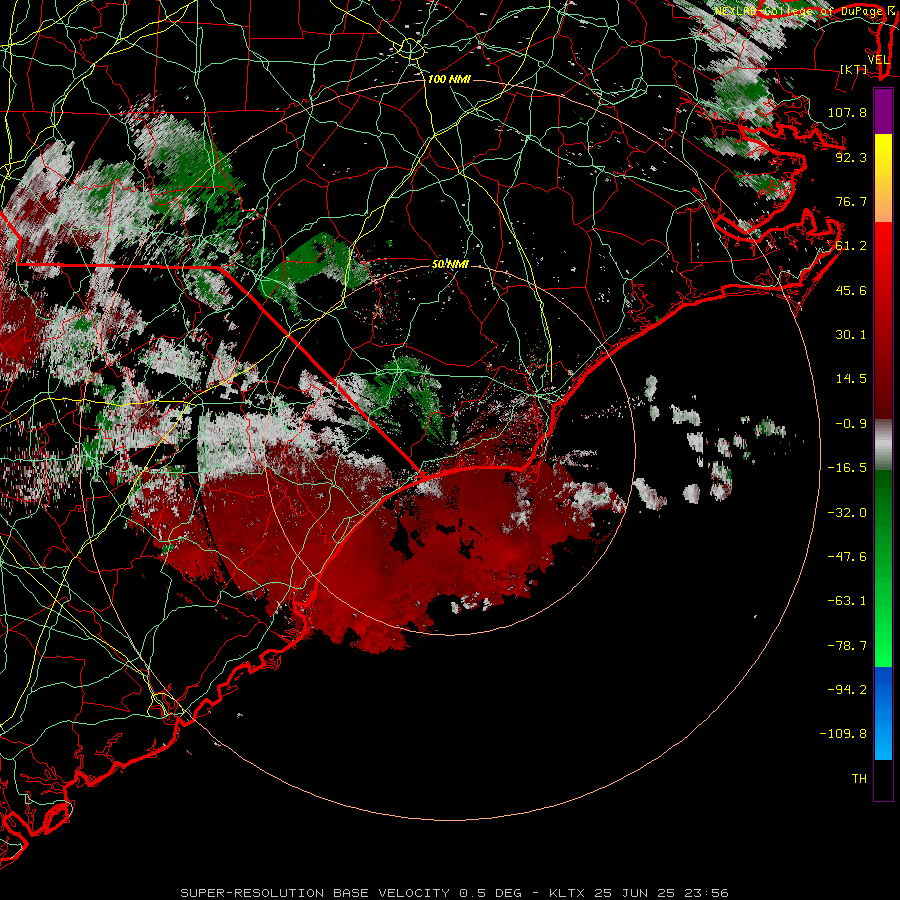Select the 61.2 legend value
This screenshot has height=900, width=900.
(x=851, y=246)
